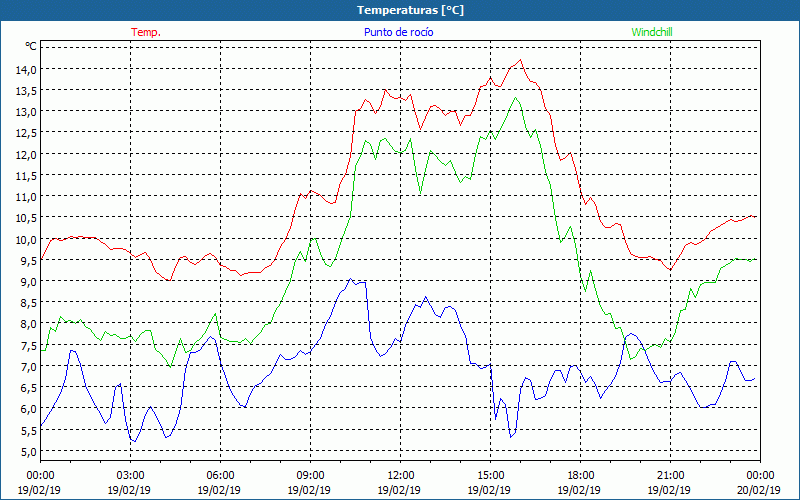Click the 8,5 y-axis value
This screenshot has height=500, width=800.
[28, 303]
